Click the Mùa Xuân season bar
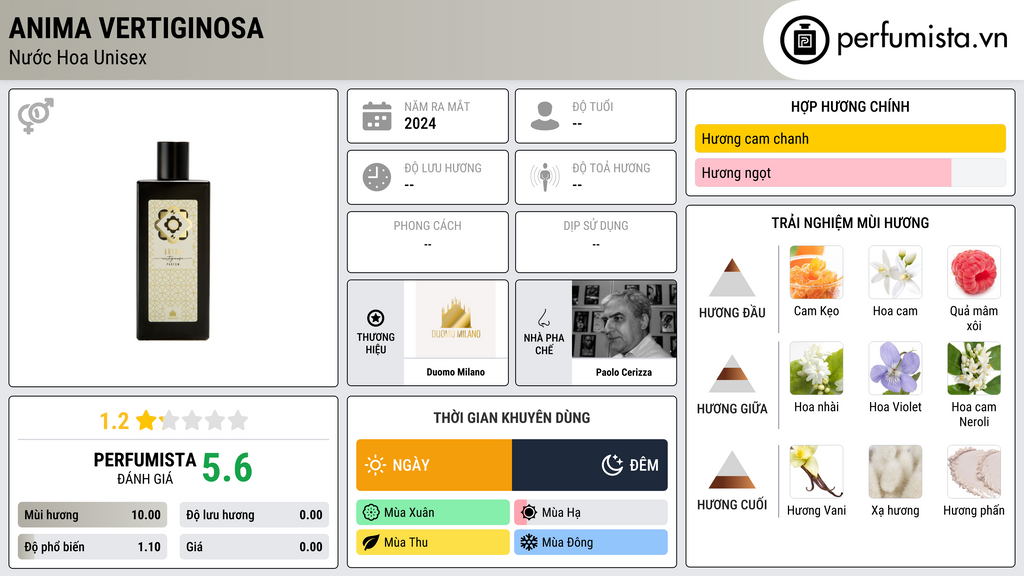The image size is (1024, 576). click(433, 513)
